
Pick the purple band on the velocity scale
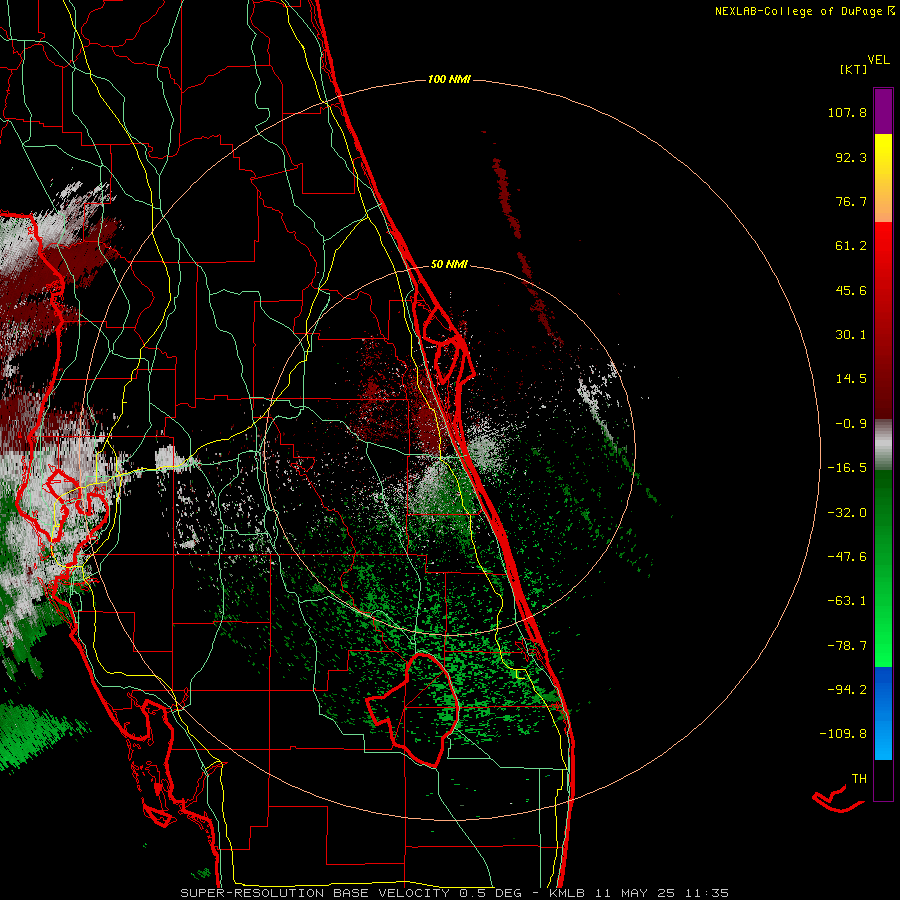coord(883,111)
